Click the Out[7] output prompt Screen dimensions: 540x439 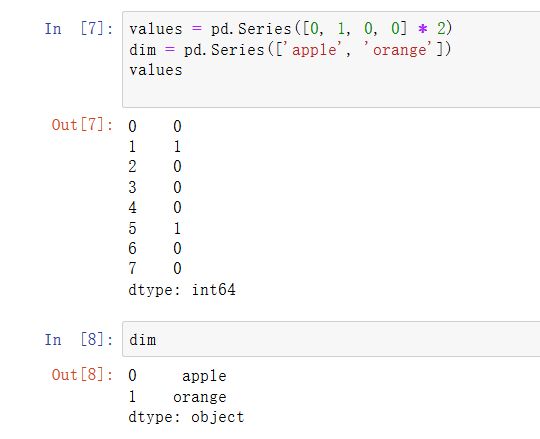pyautogui.click(x=82, y=125)
